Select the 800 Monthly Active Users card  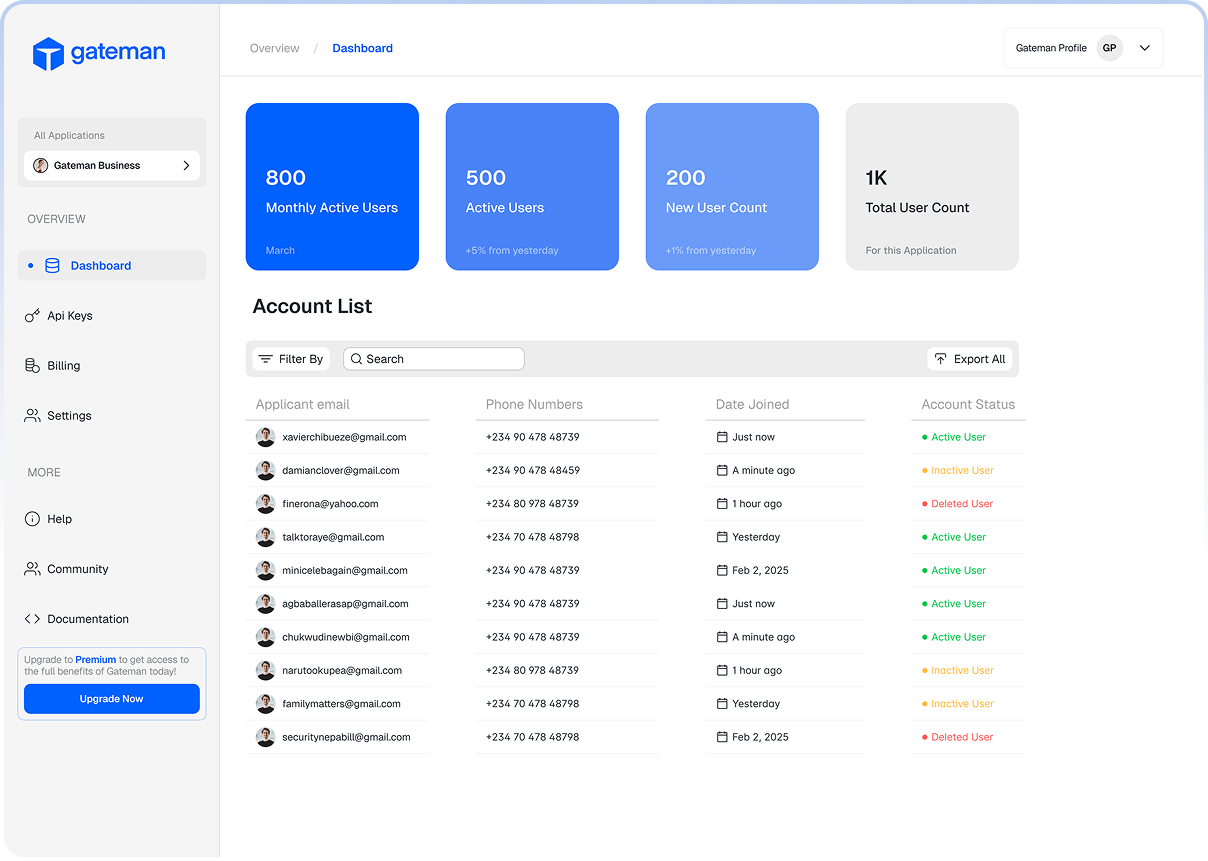click(x=332, y=187)
